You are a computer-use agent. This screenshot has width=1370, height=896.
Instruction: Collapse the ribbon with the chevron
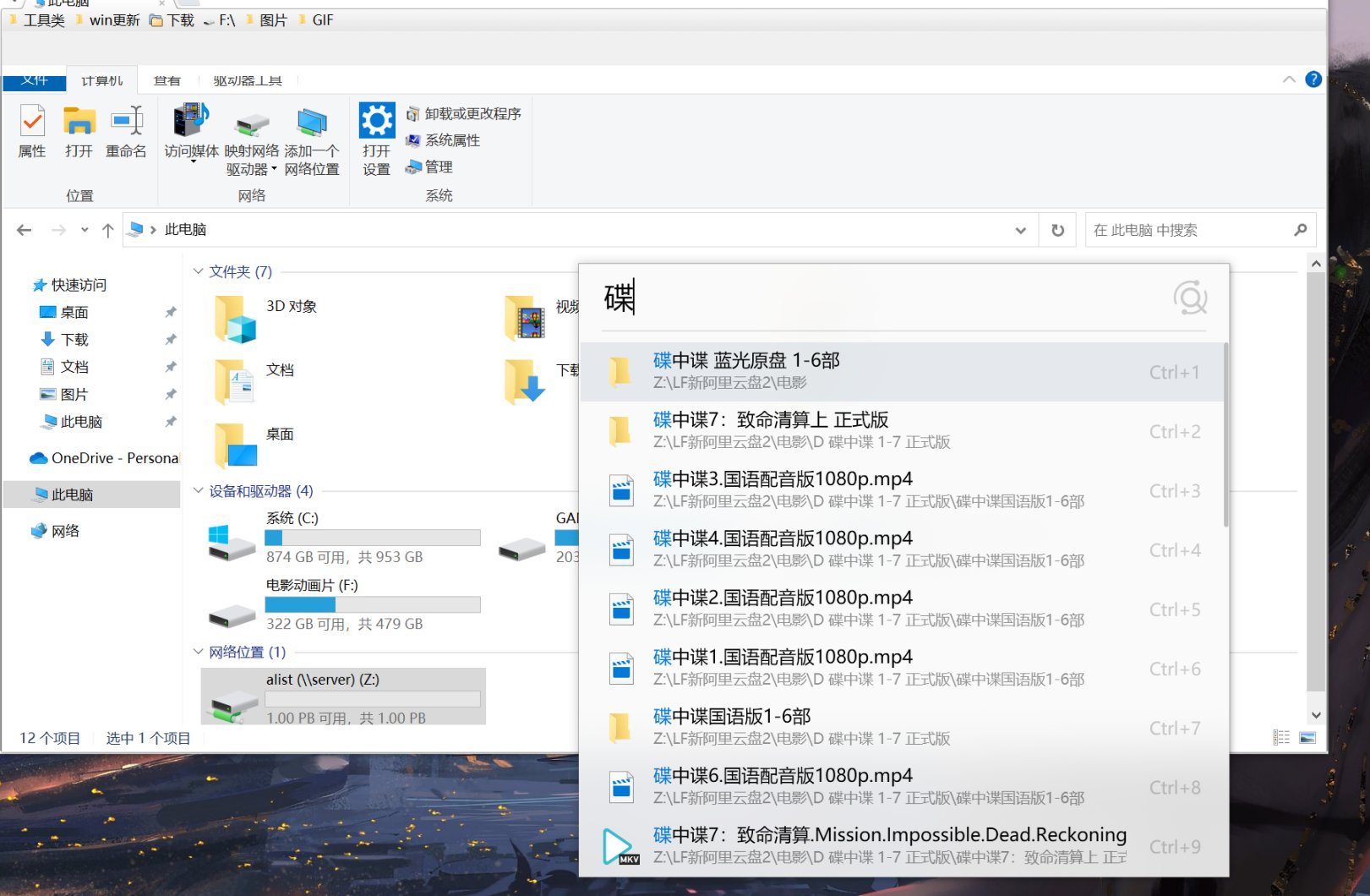click(x=1289, y=79)
